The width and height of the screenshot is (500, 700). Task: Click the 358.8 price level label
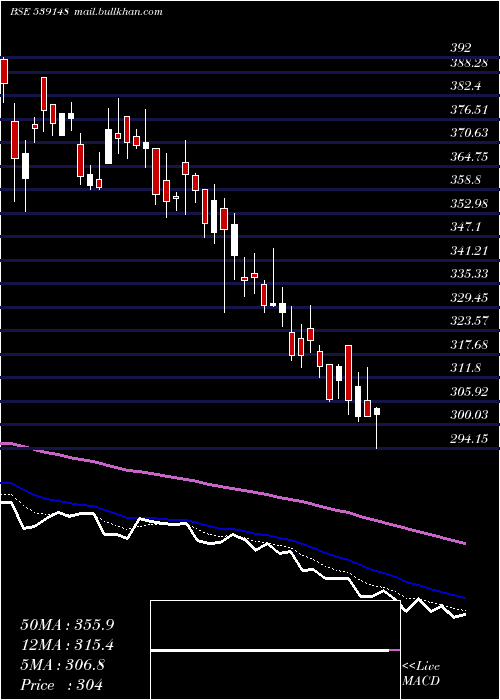(x=466, y=180)
